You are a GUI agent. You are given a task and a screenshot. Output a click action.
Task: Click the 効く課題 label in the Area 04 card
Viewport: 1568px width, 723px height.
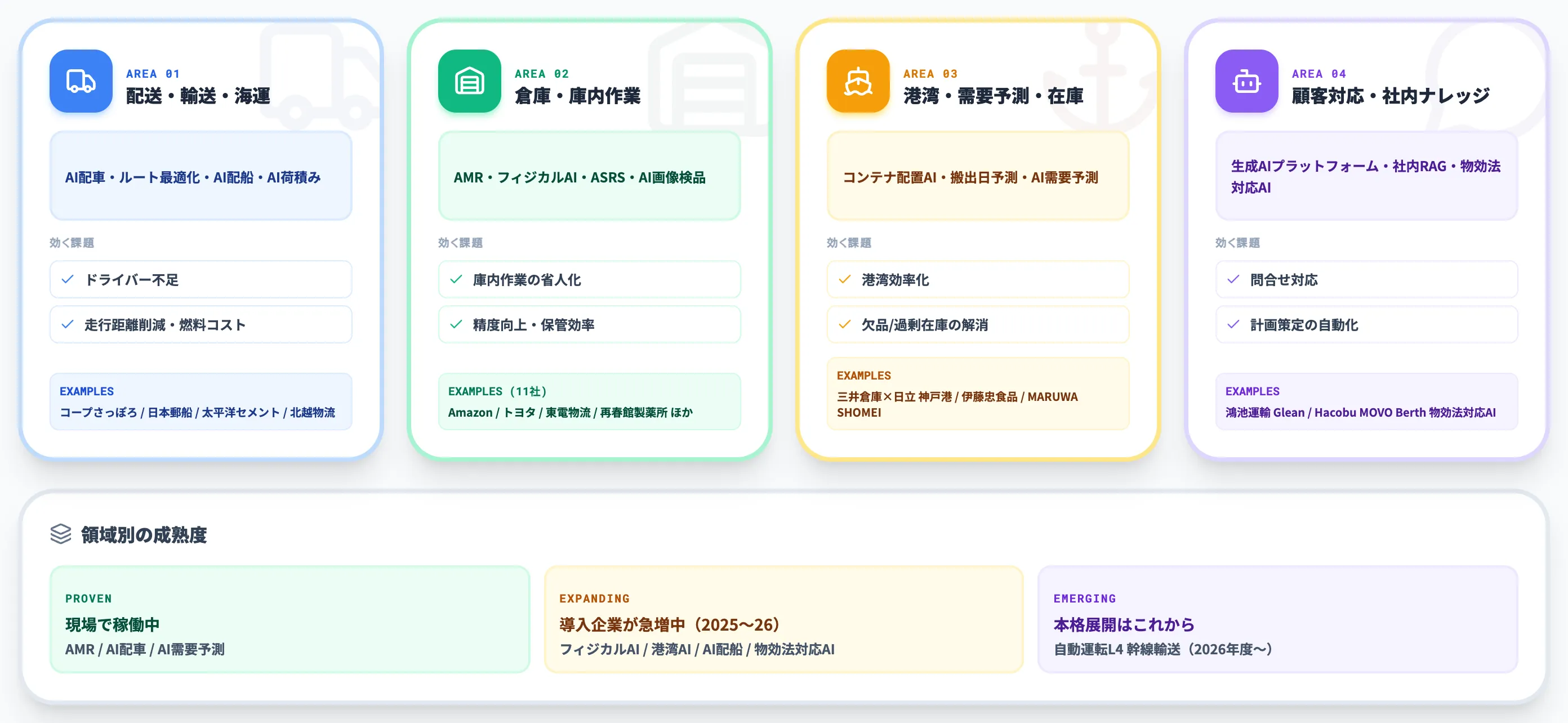pyautogui.click(x=1237, y=243)
